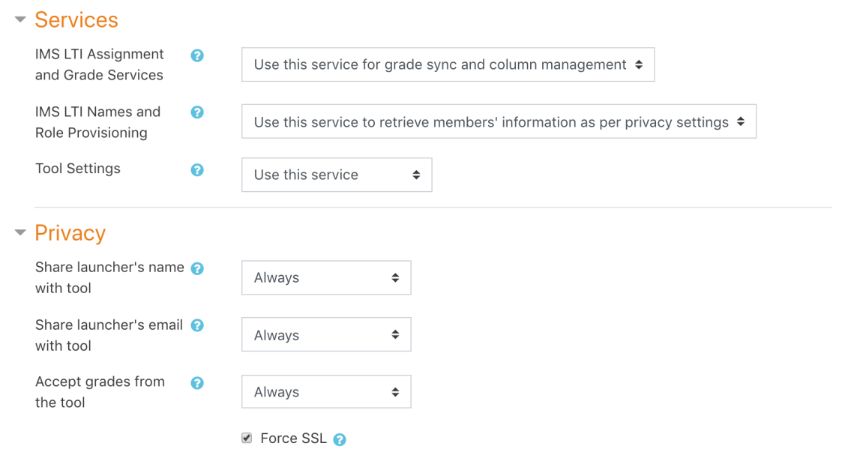
Task: Collapse the Privacy section arrow
Action: pos(20,233)
